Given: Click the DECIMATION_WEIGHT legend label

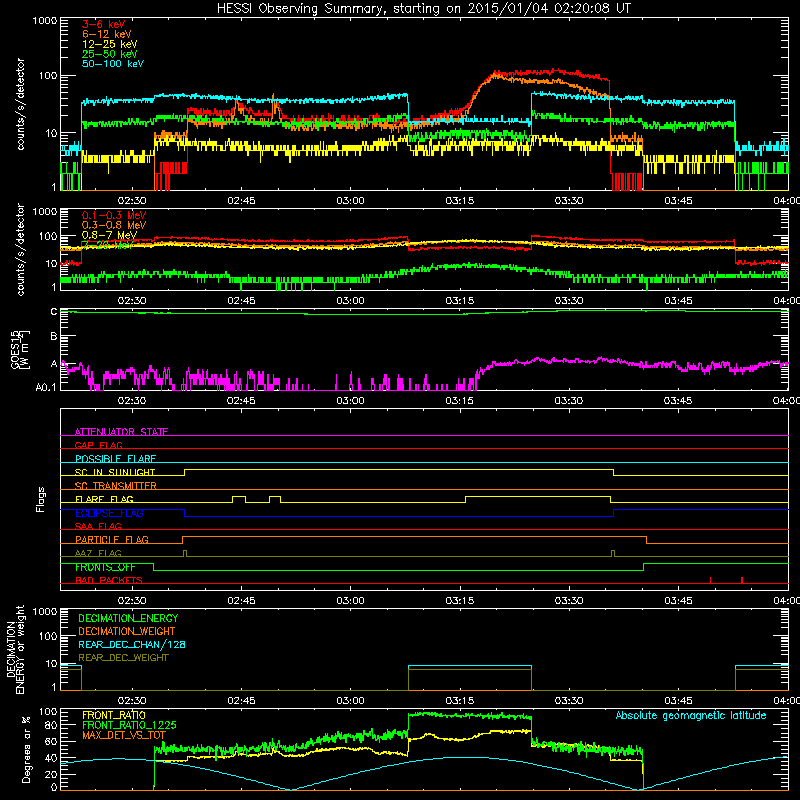Looking at the screenshot, I should click(127, 631).
